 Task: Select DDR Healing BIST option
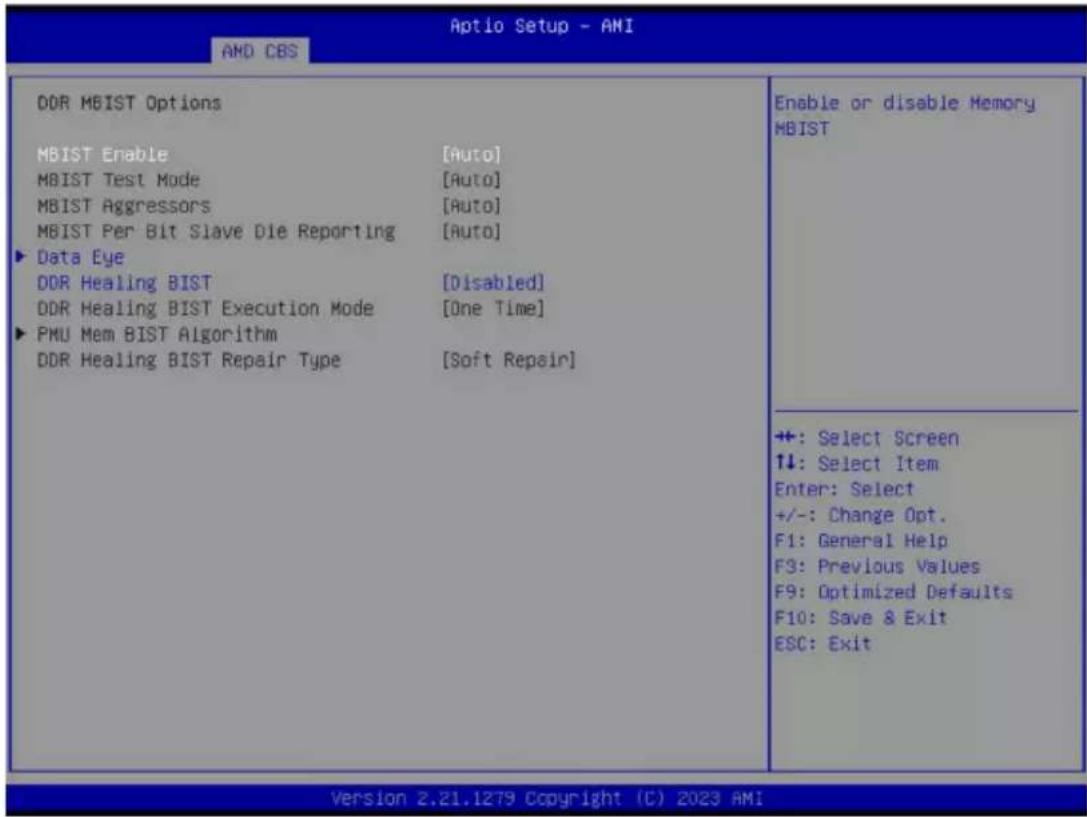[125, 283]
